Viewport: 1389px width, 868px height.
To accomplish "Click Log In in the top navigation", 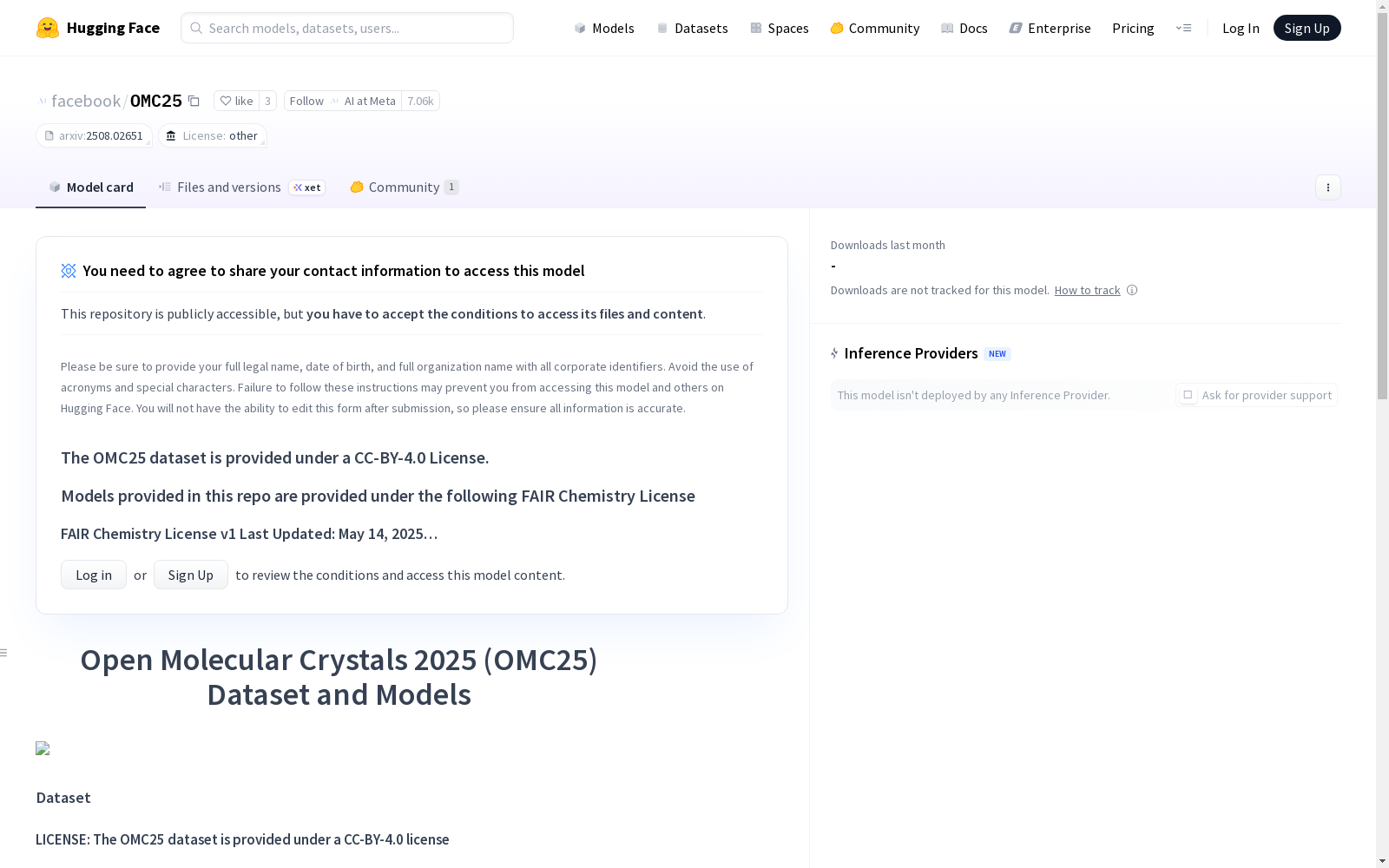I will [1241, 28].
